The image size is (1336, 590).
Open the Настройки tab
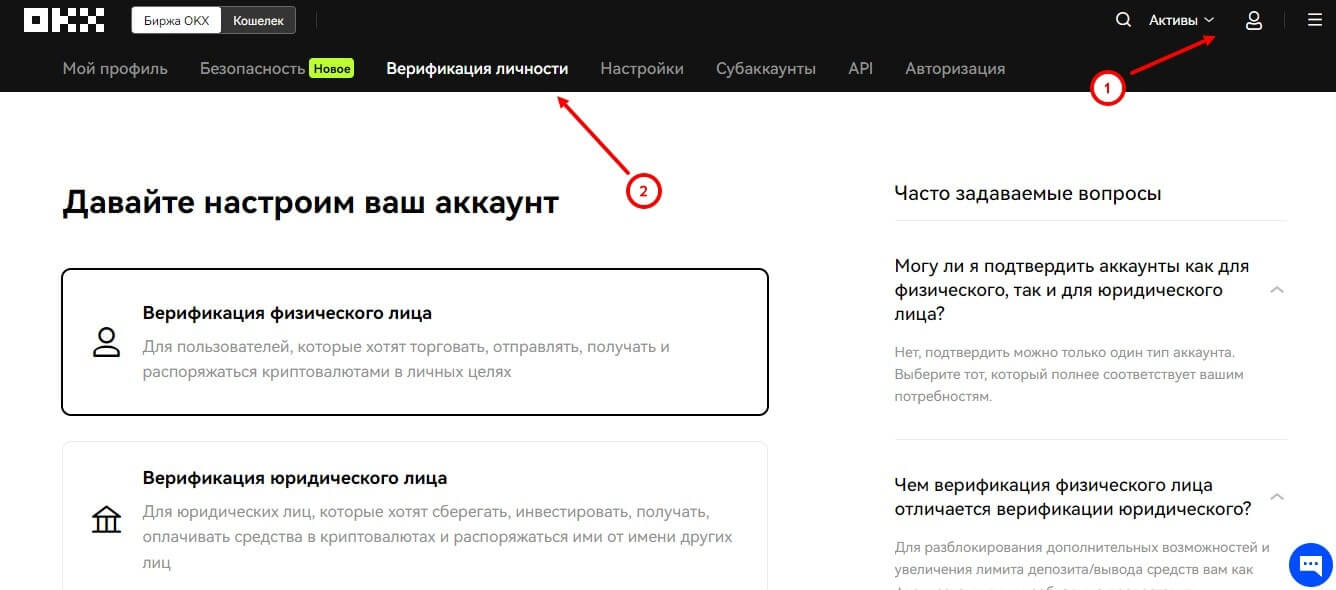coord(642,69)
